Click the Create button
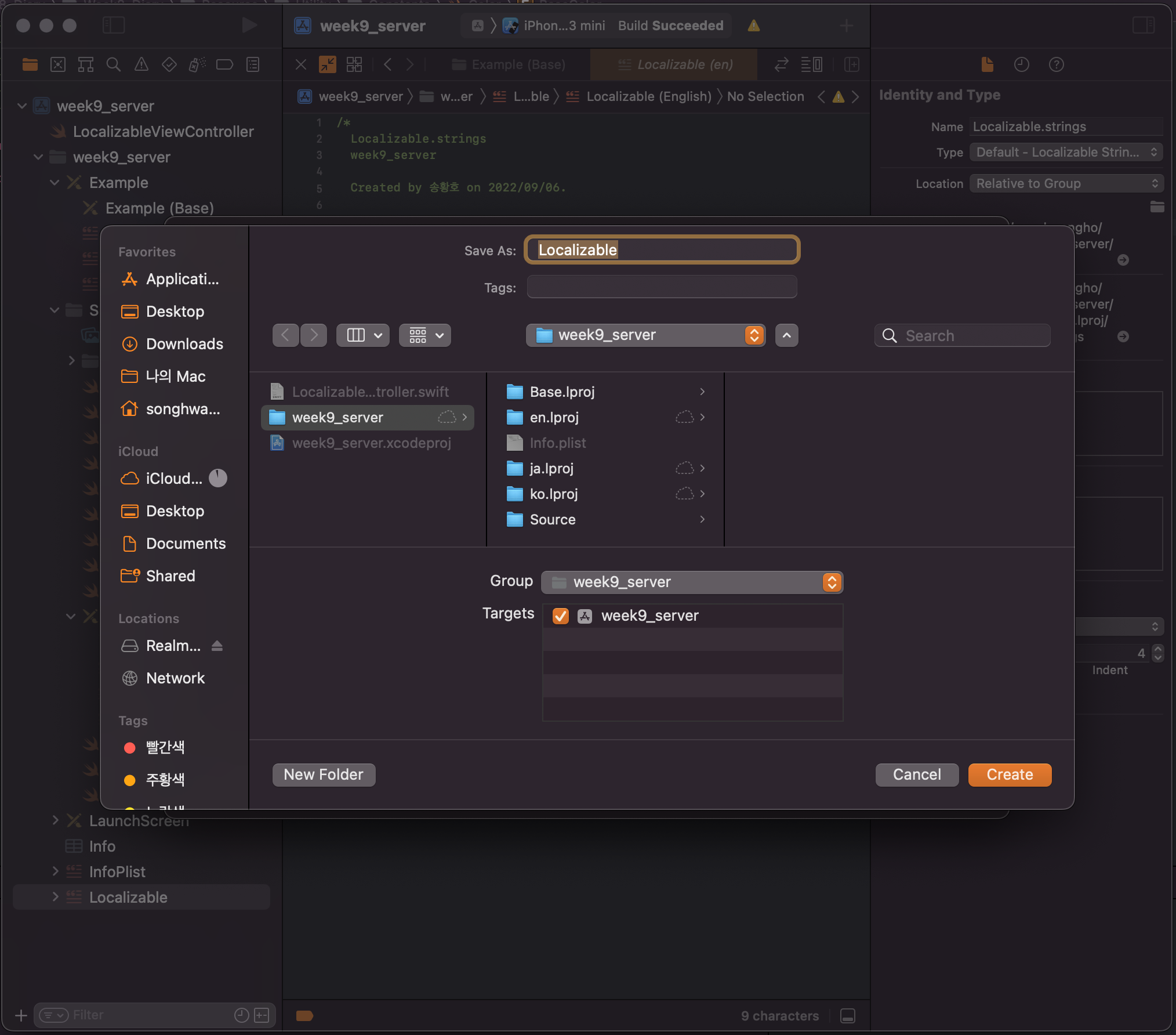The width and height of the screenshot is (1176, 1035). pos(1009,775)
